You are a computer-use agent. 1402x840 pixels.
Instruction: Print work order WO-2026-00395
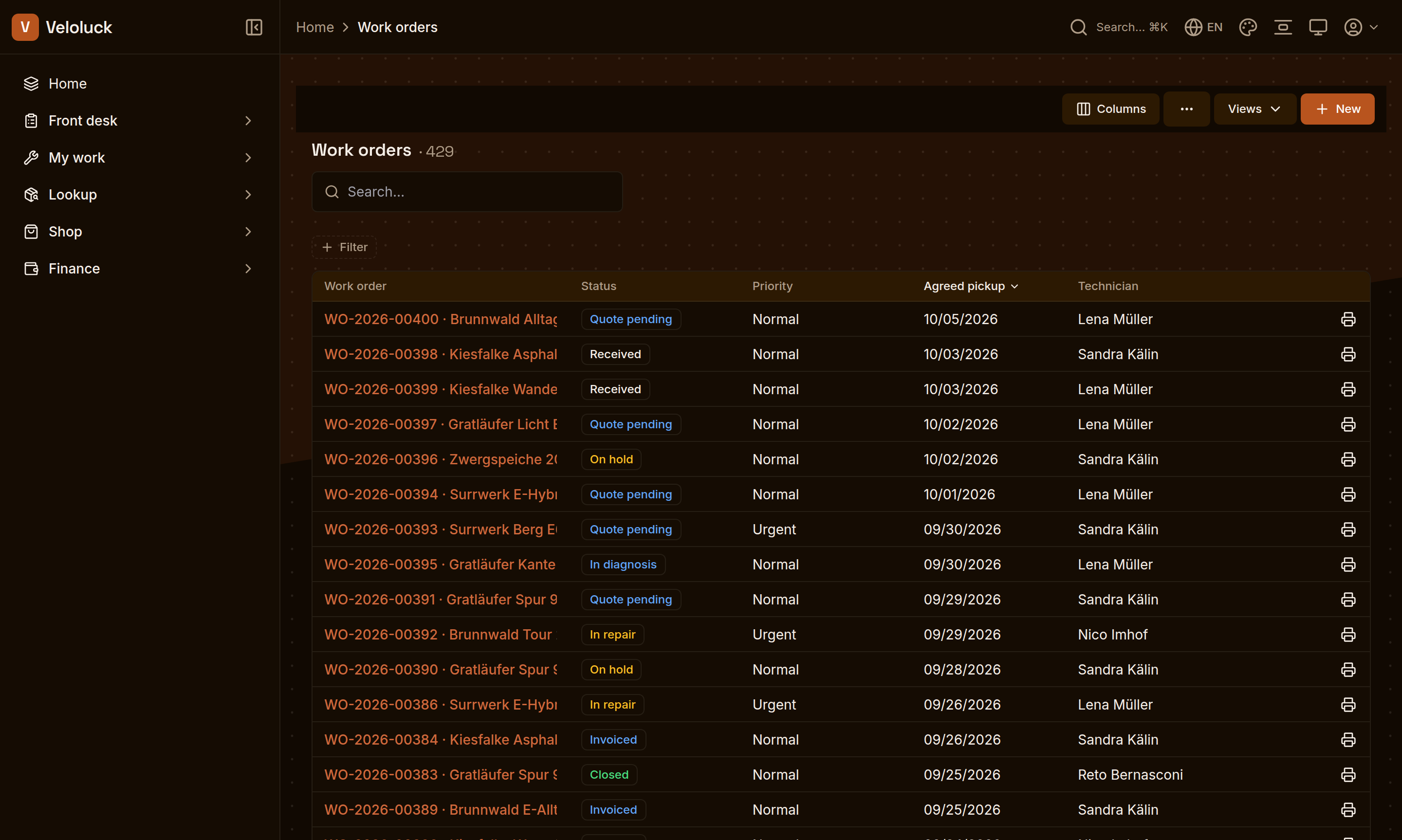[x=1347, y=565]
